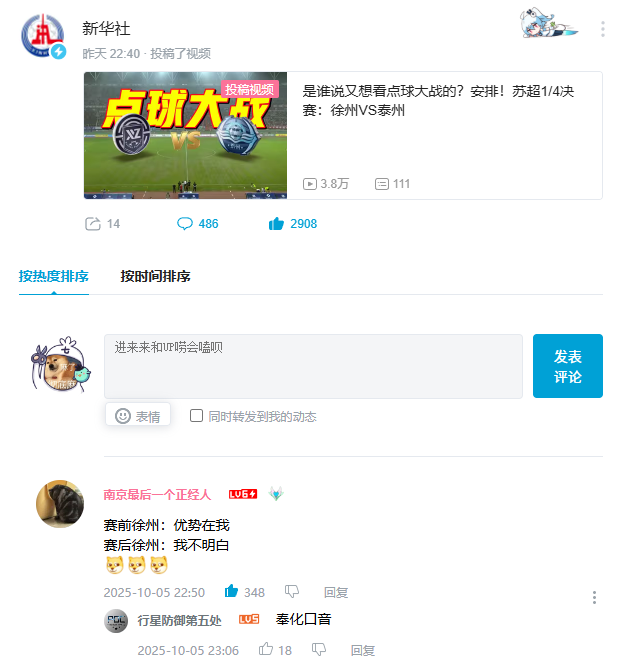Image resolution: width=620 pixels, height=661 pixels.
Task: Click the 发表评论 button
Action: click(x=568, y=366)
